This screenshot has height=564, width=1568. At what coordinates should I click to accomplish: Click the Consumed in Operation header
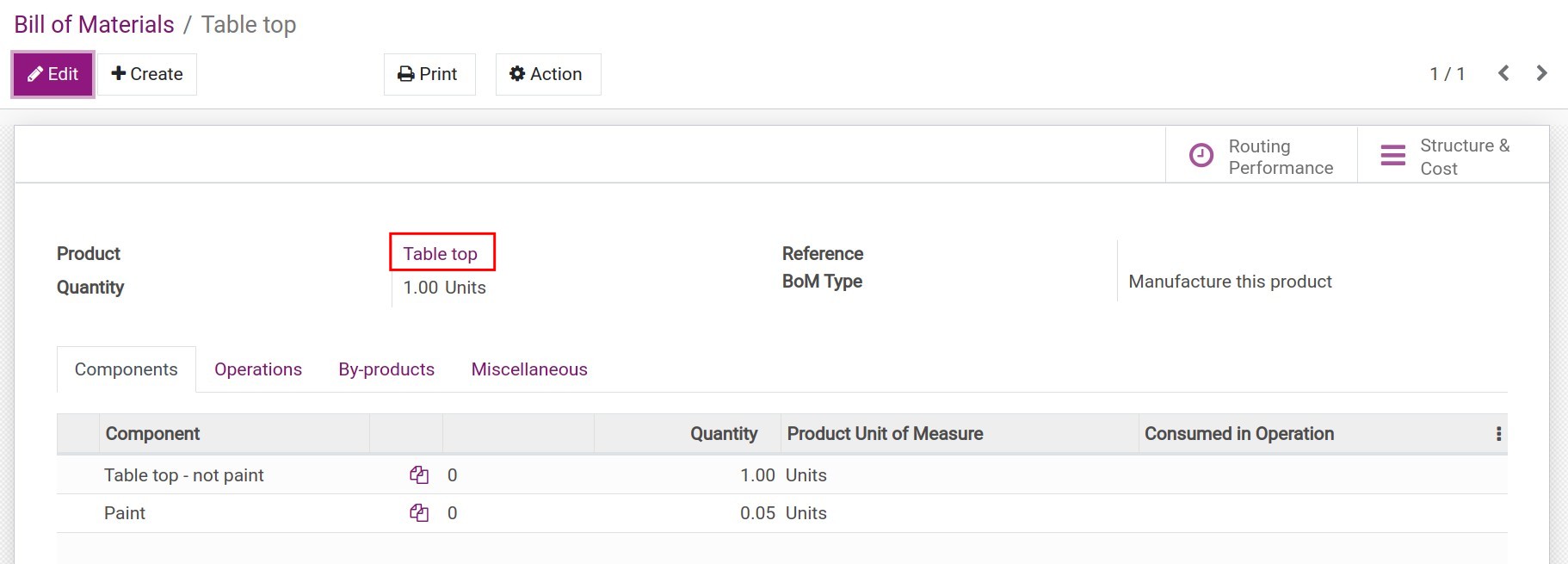(x=1314, y=434)
